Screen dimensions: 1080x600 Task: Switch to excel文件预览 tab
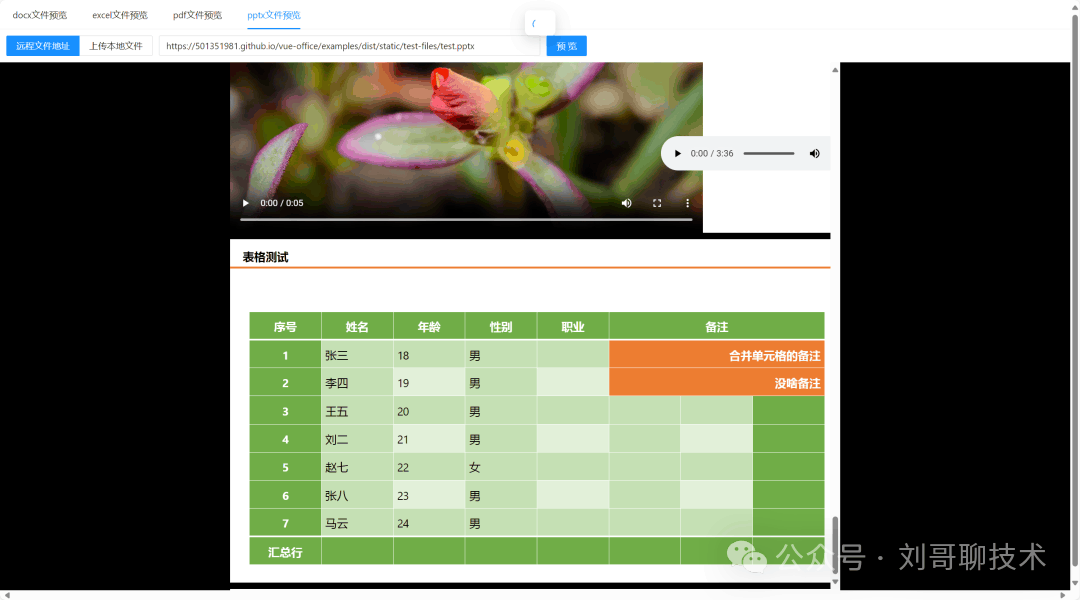point(120,15)
